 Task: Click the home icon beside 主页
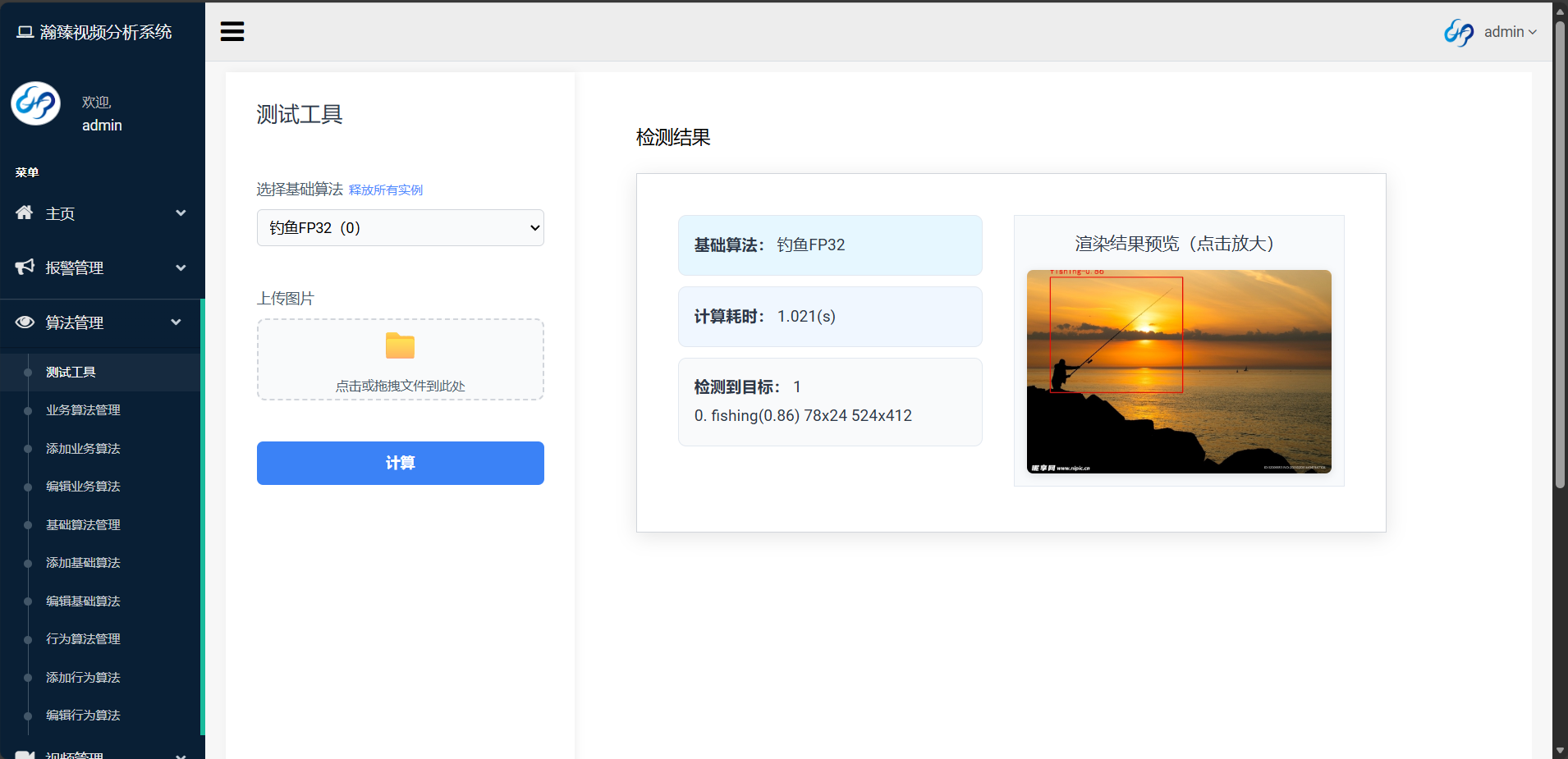pyautogui.click(x=25, y=213)
